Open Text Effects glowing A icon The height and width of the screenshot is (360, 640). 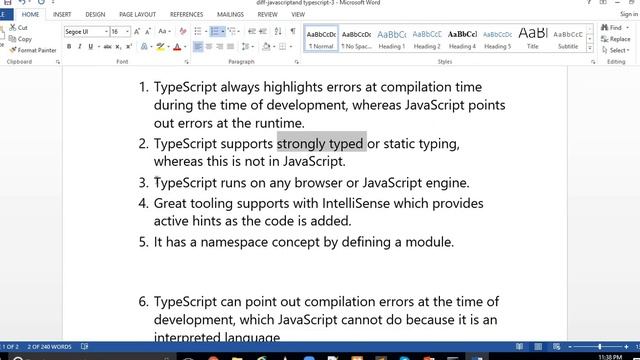click(144, 47)
